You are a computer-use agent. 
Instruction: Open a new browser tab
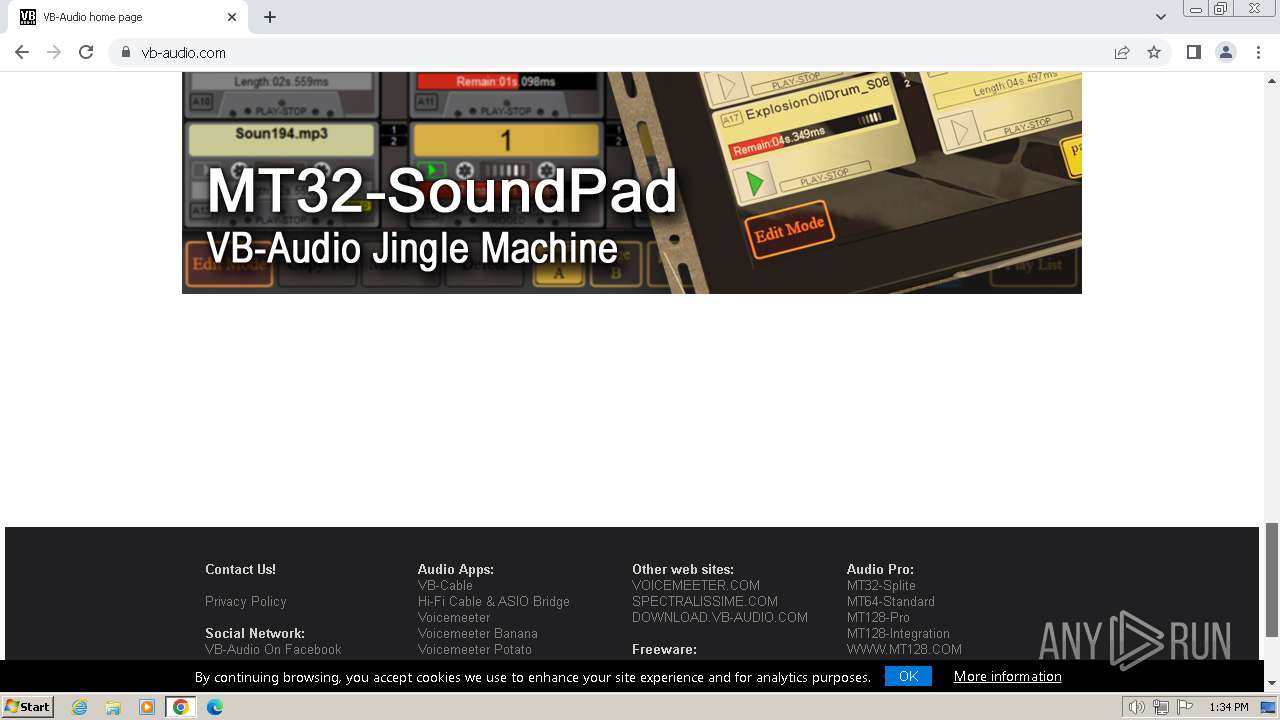coord(270,17)
